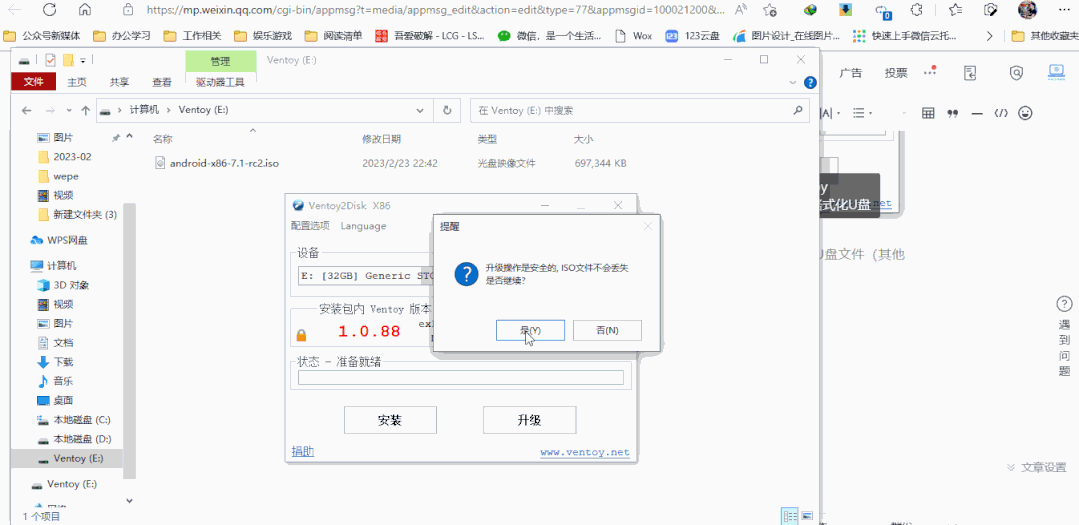This screenshot has height=525, width=1079.
Task: Expand the Explorer ribbon with the chevron
Action: 791,83
